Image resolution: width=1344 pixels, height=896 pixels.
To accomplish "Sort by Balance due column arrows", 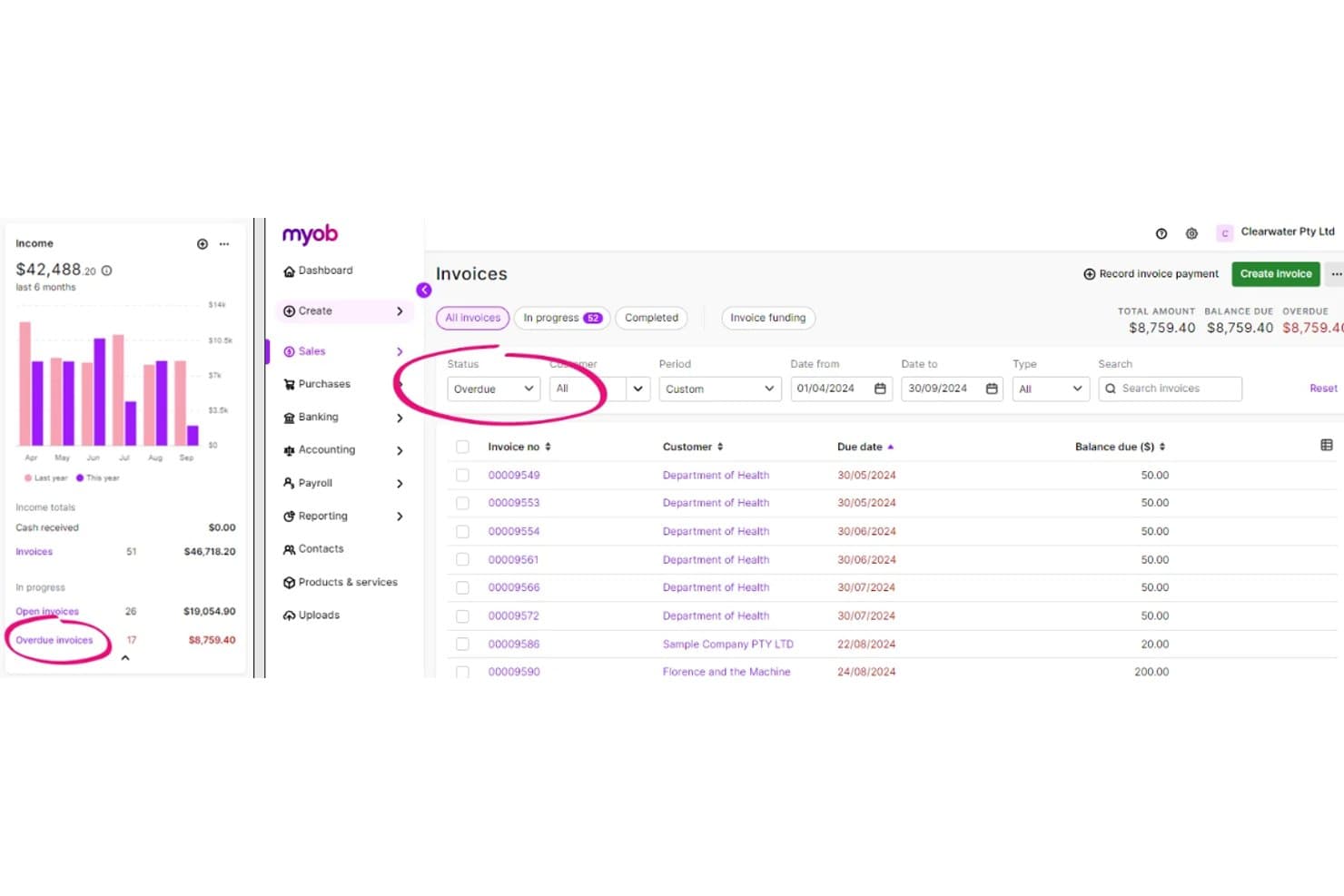I will pyautogui.click(x=1162, y=447).
